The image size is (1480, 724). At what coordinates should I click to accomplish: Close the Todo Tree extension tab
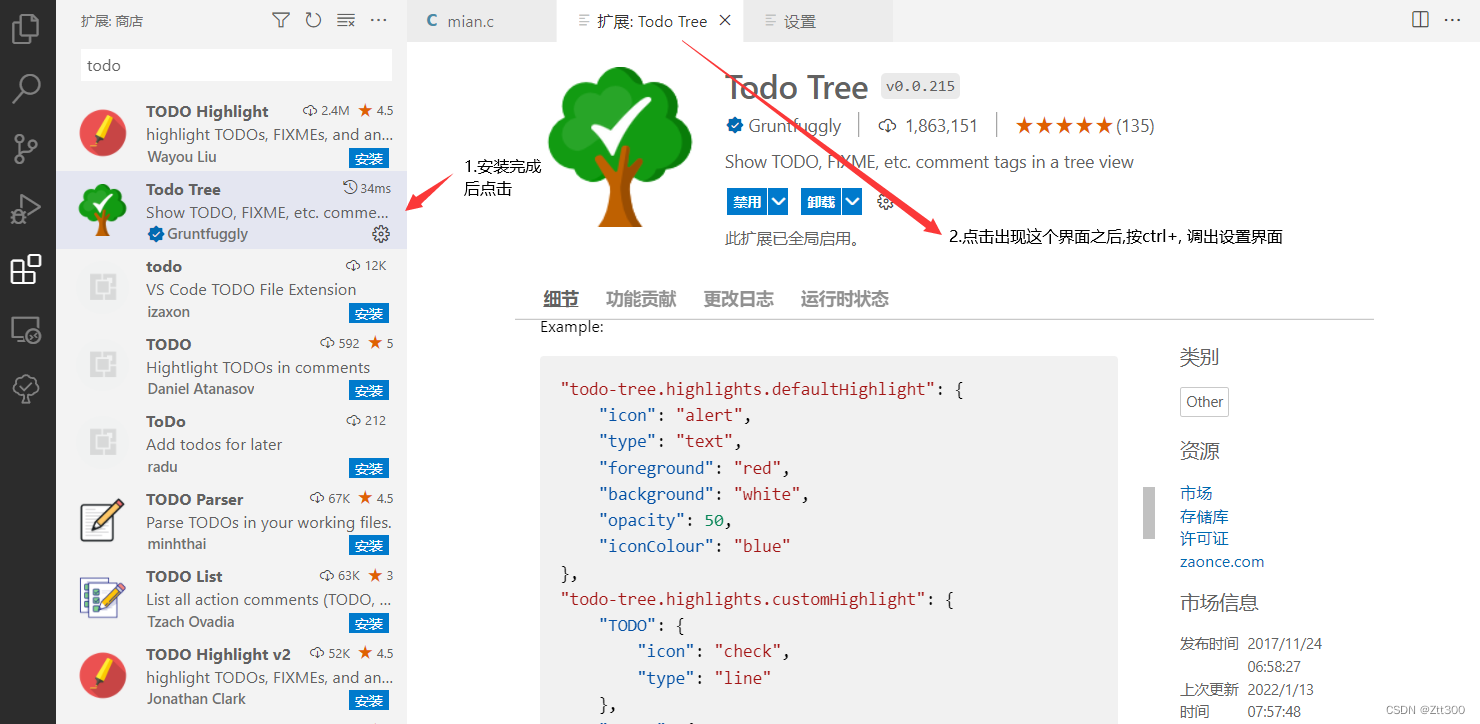click(725, 20)
